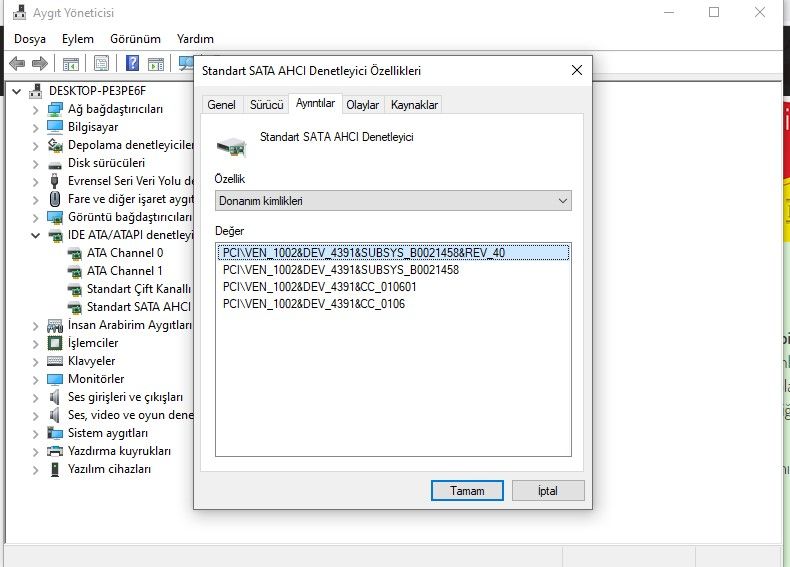
Task: Open the Eylem menu
Action: coord(78,39)
